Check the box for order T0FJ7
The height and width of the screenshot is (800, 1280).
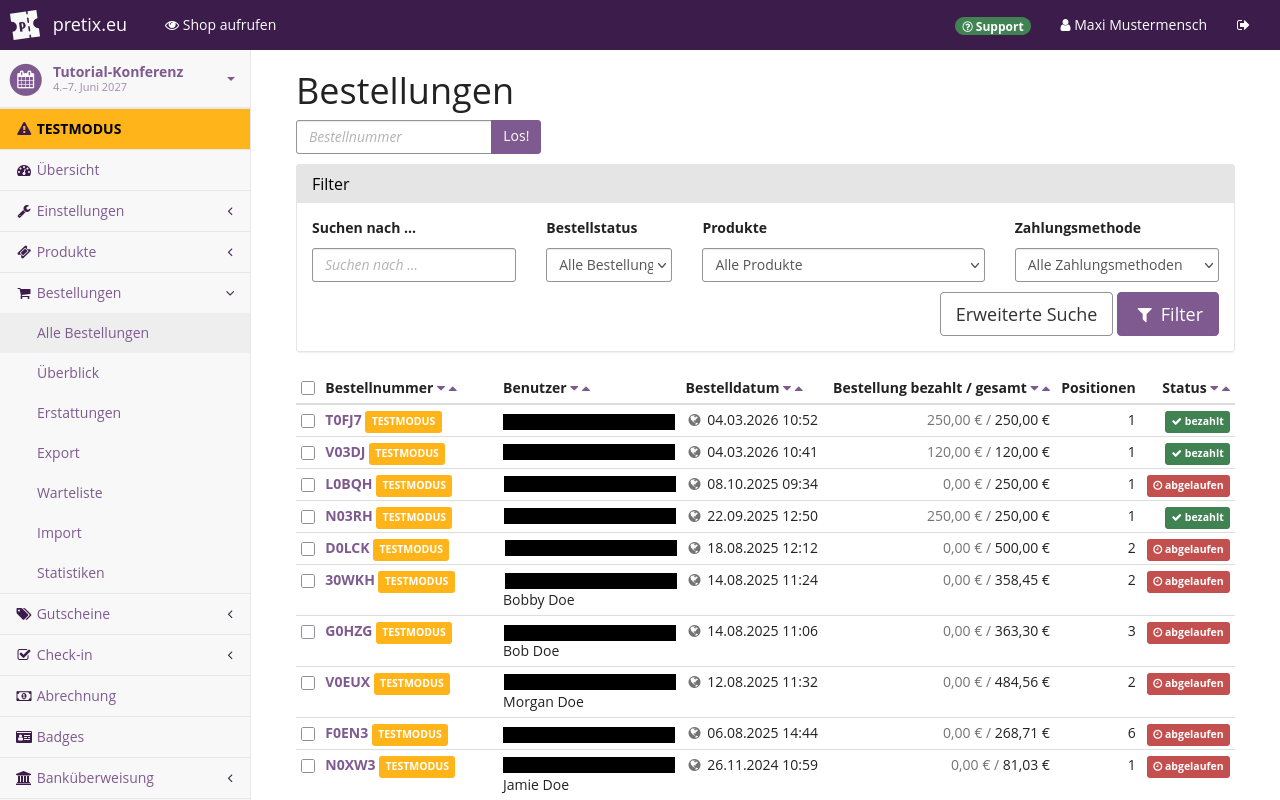[x=308, y=421]
